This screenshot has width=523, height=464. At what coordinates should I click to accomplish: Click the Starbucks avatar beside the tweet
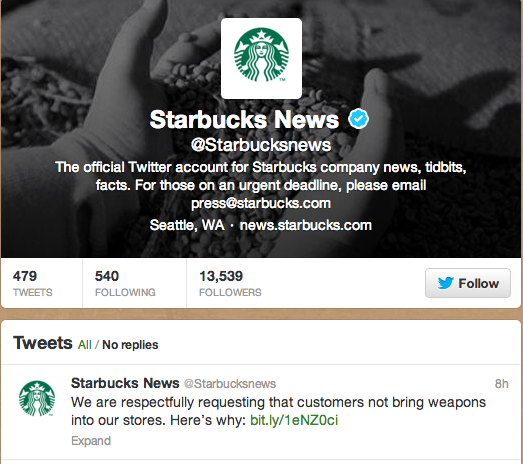click(x=37, y=398)
